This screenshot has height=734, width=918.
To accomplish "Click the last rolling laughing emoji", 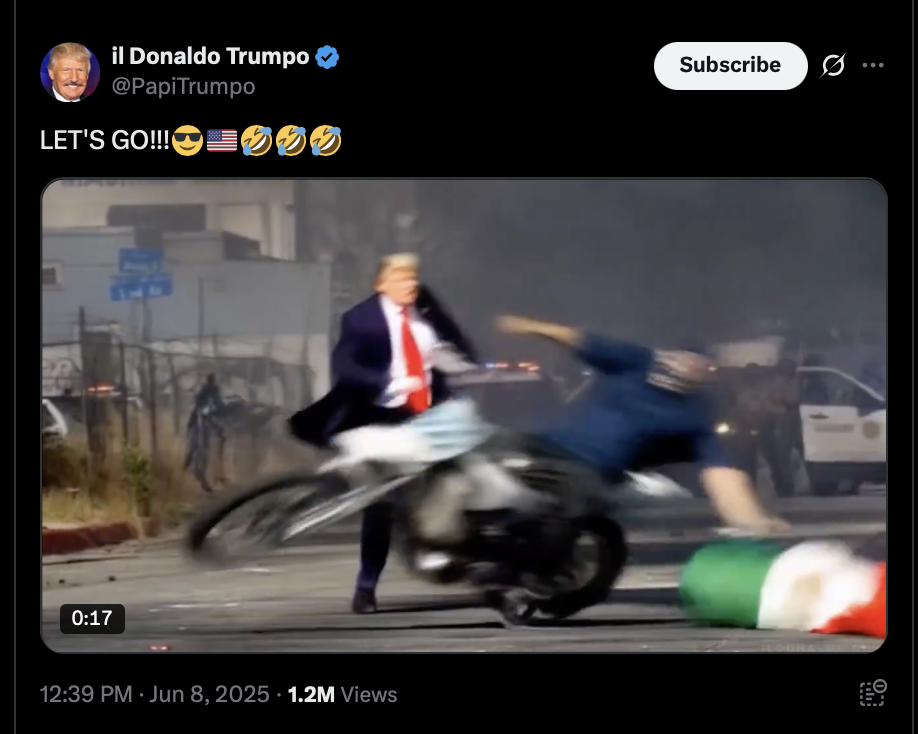I will pyautogui.click(x=326, y=140).
